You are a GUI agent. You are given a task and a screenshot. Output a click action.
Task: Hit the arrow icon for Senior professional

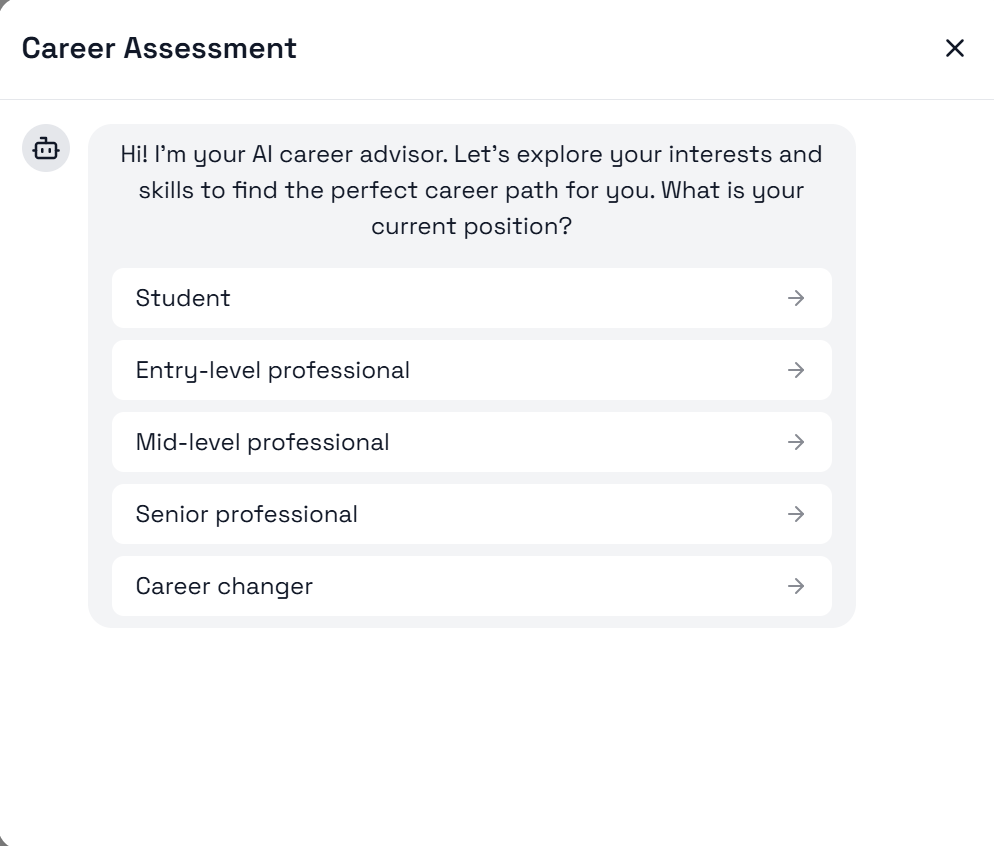[795, 514]
